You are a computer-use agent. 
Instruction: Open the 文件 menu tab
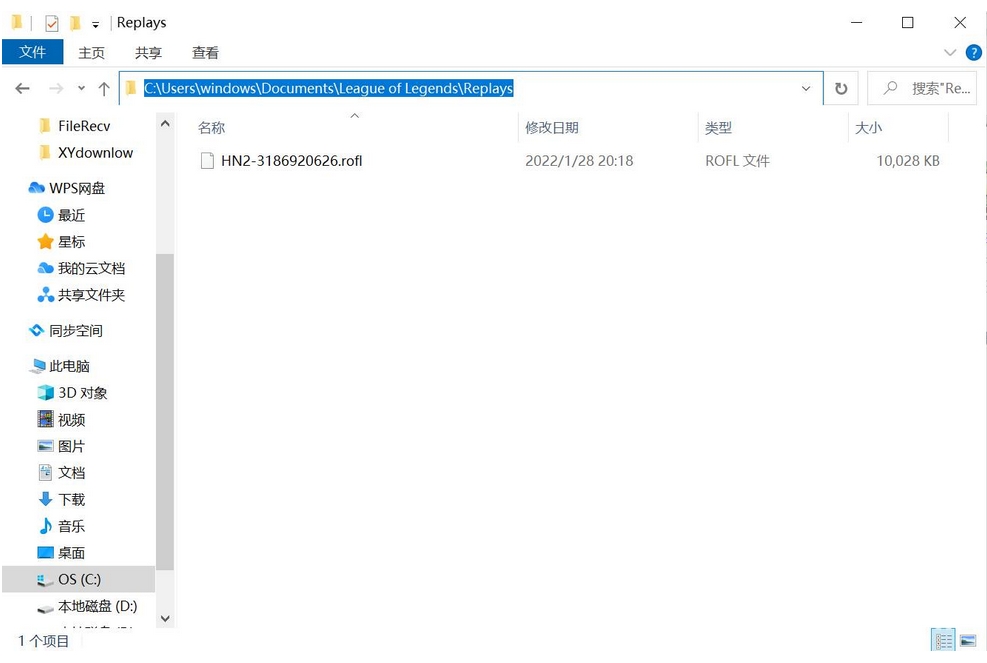33,52
